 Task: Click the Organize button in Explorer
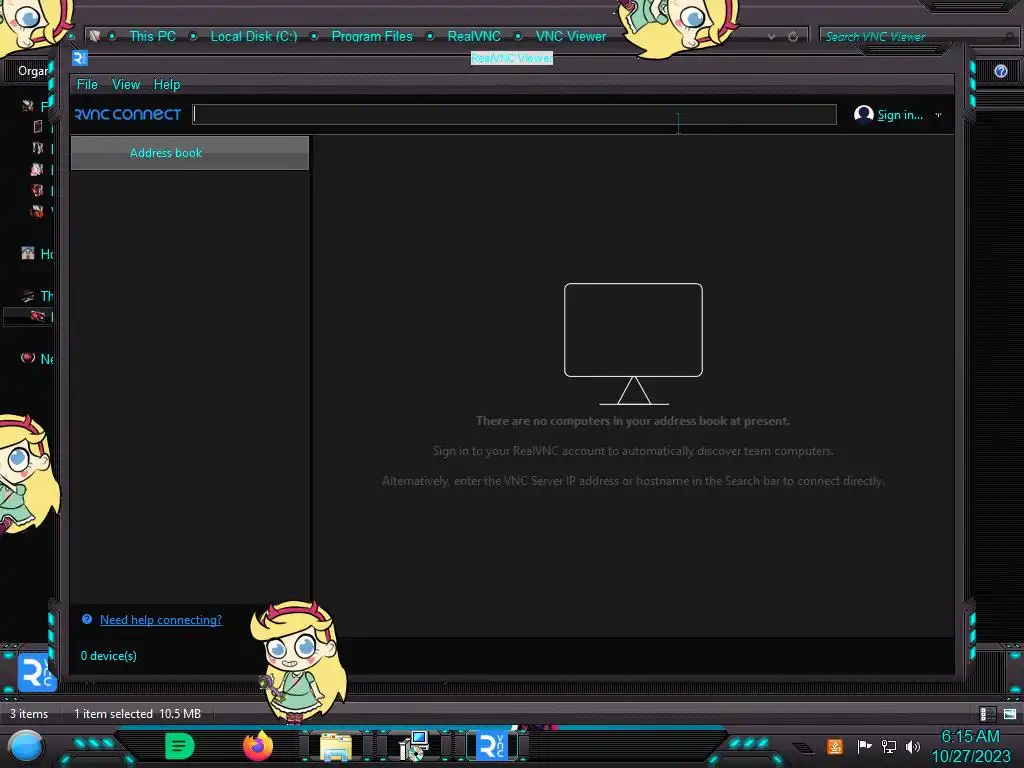[33, 71]
